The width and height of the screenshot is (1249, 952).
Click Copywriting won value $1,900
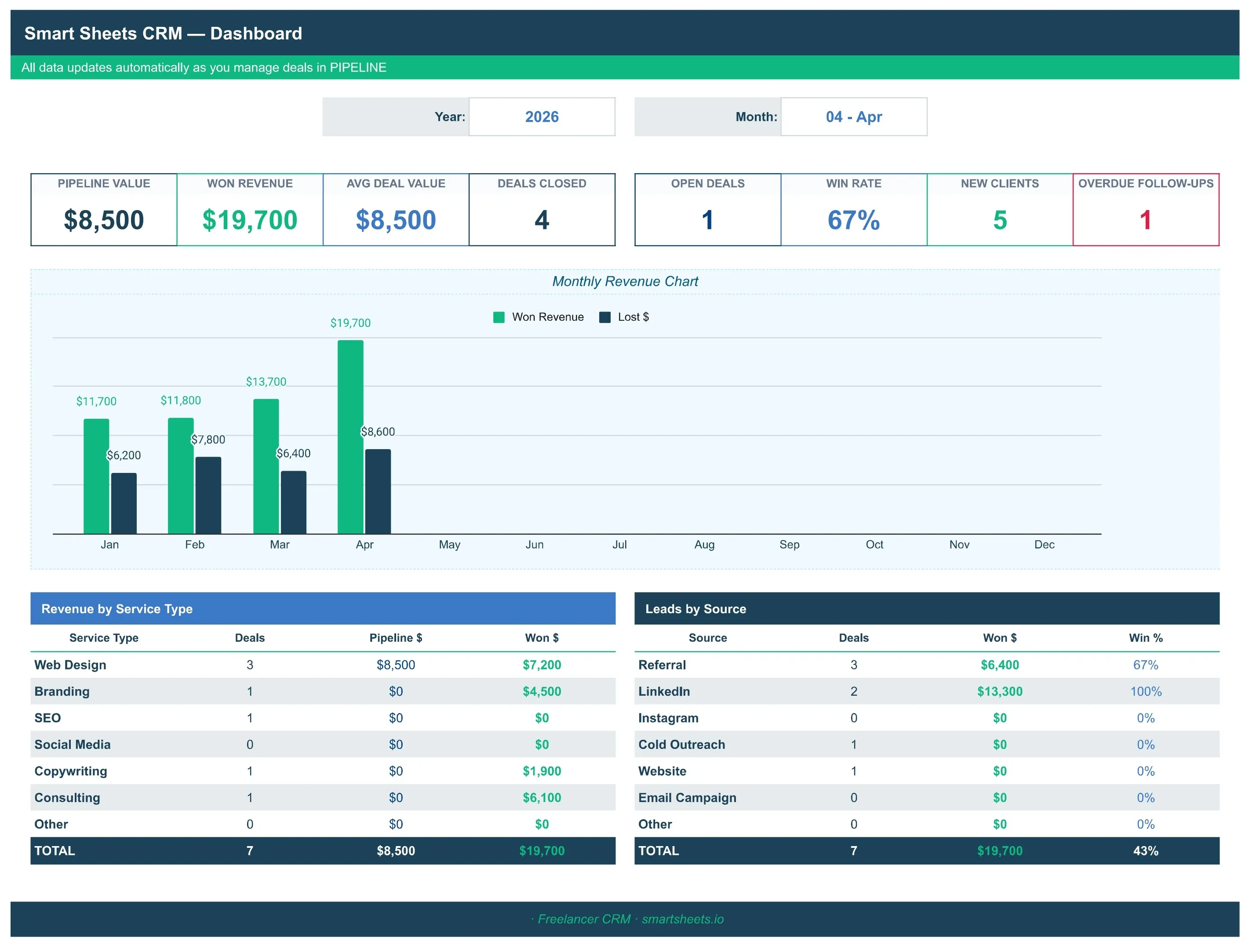542,771
